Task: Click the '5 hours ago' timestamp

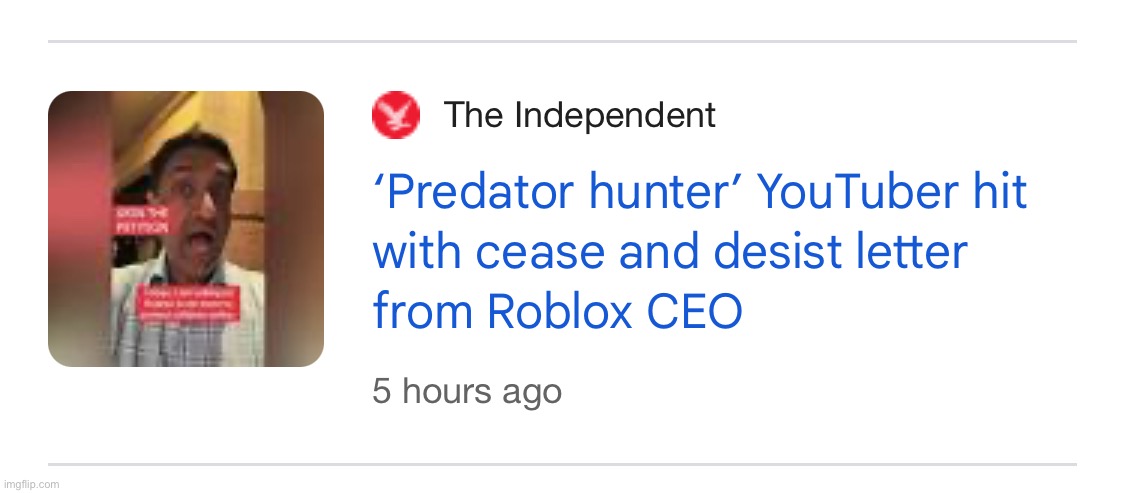Action: coord(467,391)
